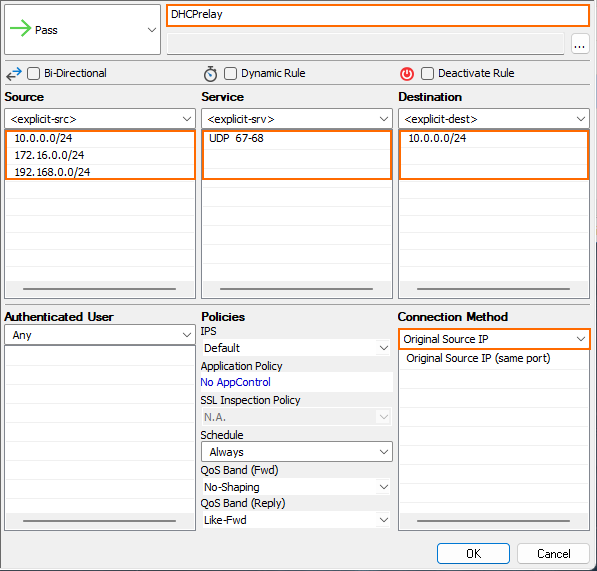This screenshot has height=571, width=597.
Task: Click the empty description field below the name
Action: [366, 44]
